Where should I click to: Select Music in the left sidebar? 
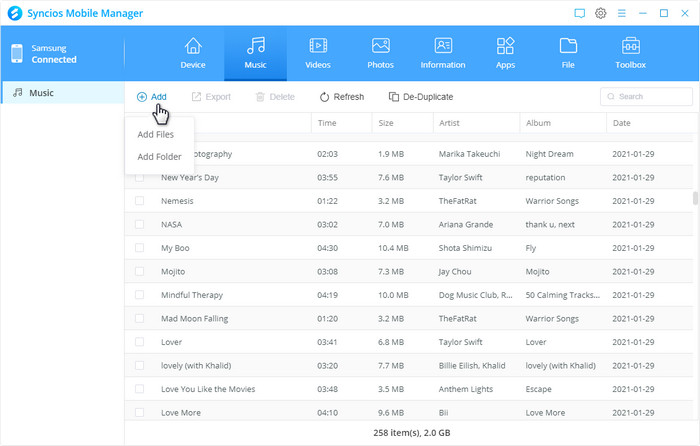(62, 92)
